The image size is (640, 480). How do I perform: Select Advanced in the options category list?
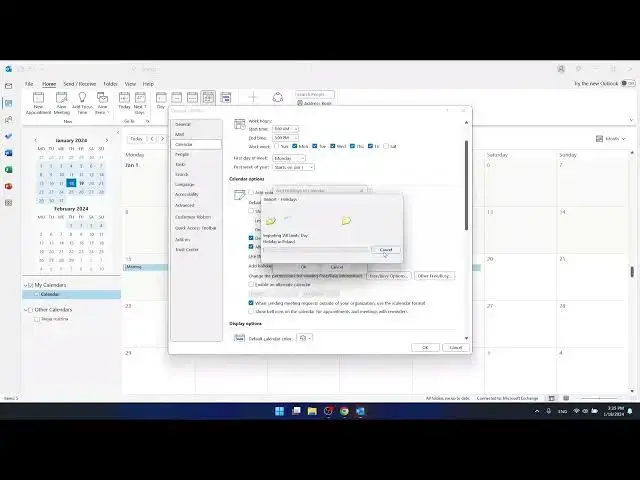184,205
